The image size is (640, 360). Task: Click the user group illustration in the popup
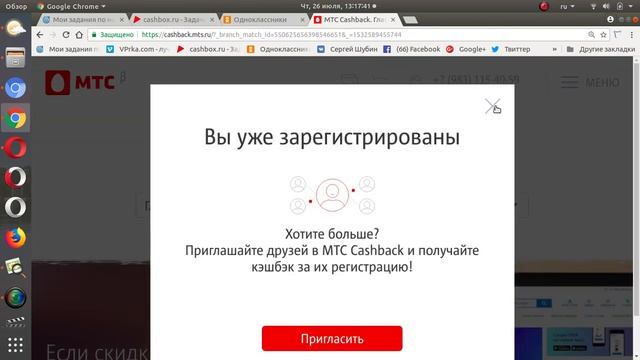tap(332, 195)
